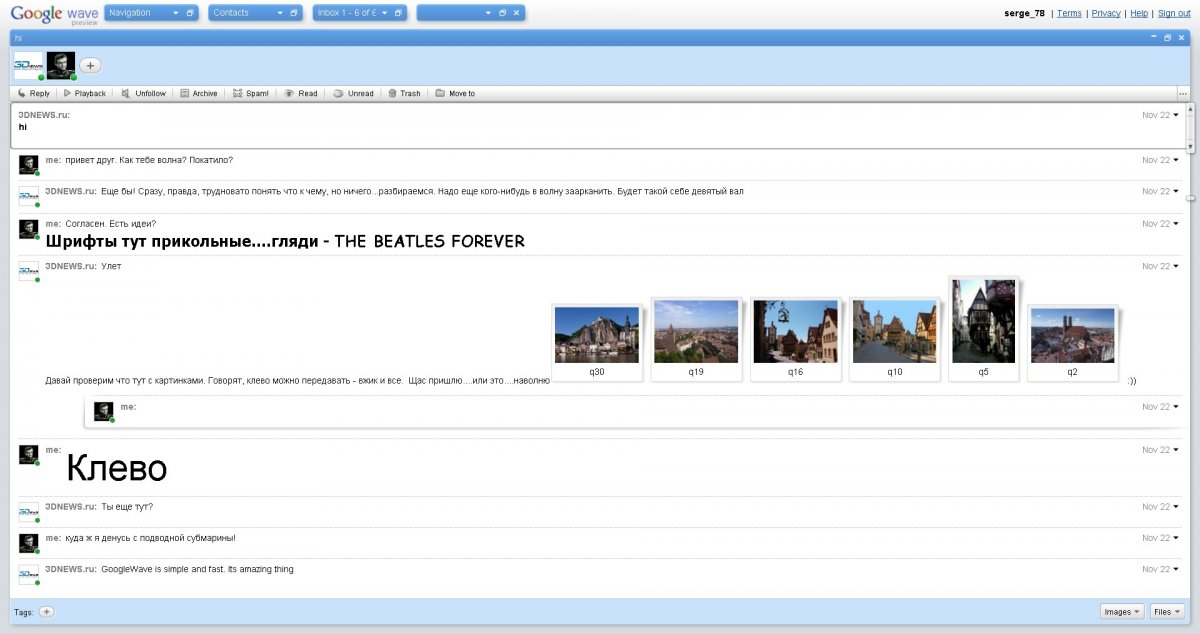Restore the unnamed minimized panel
1200x634 pixels.
pyautogui.click(x=502, y=13)
